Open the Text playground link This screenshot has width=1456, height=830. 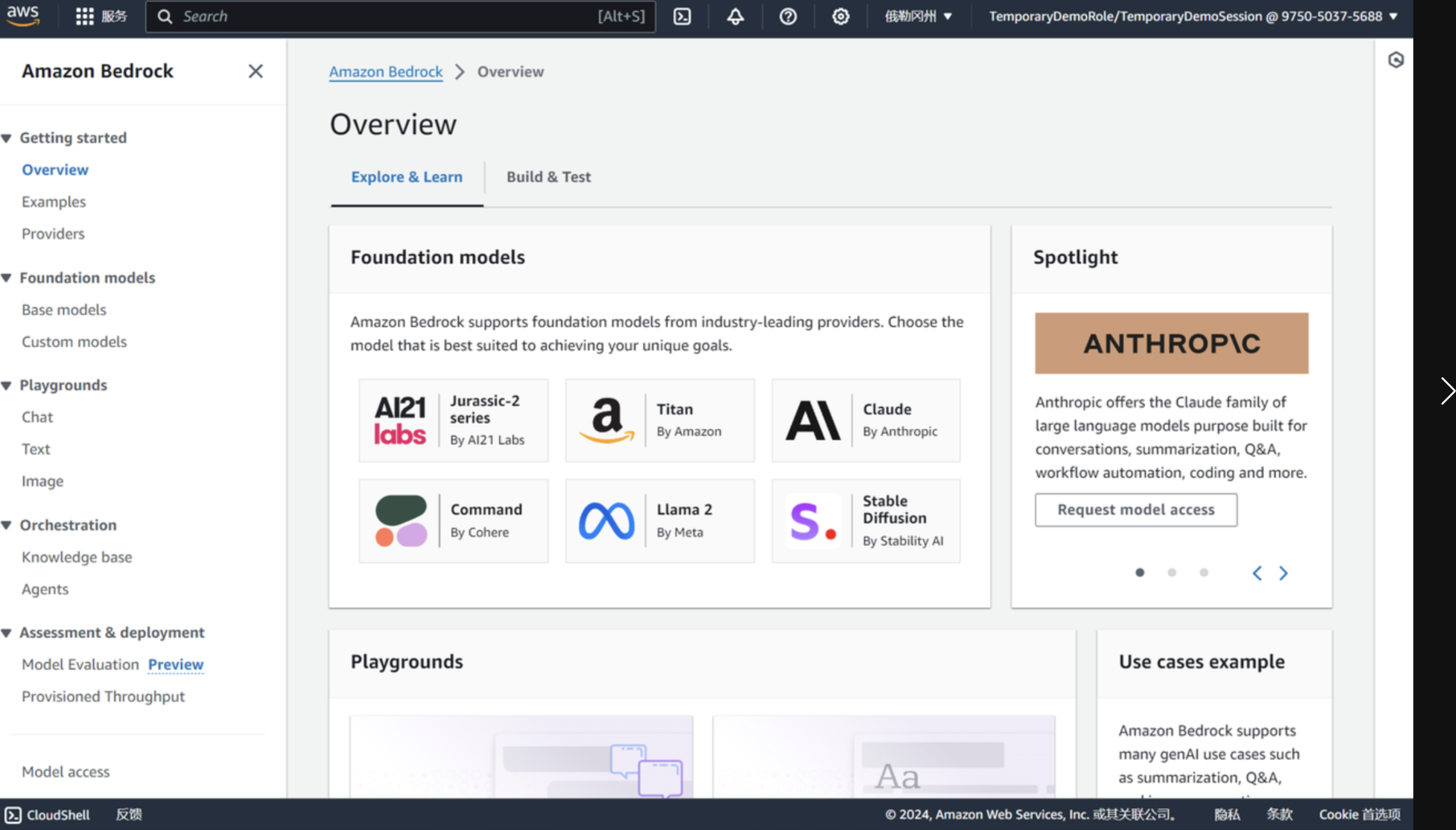coord(36,450)
